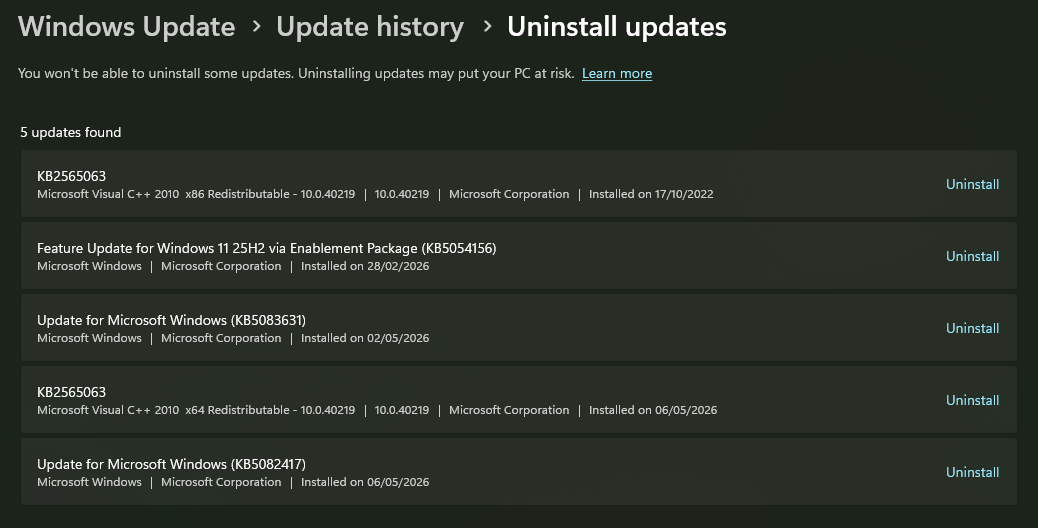Screen dimensions: 1038x528
Task: Open the Update history breadcrumb
Action: (x=370, y=27)
